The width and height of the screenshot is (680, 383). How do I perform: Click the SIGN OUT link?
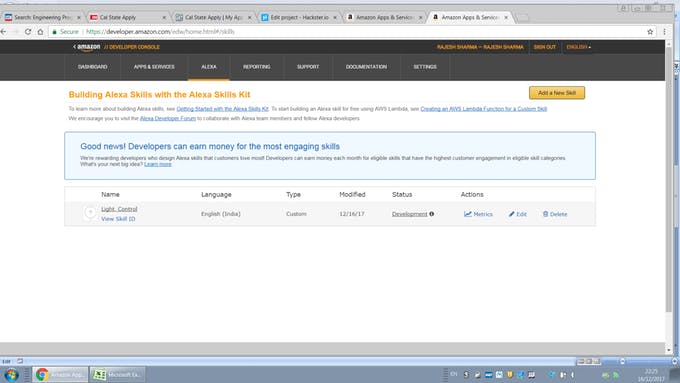pyautogui.click(x=545, y=47)
